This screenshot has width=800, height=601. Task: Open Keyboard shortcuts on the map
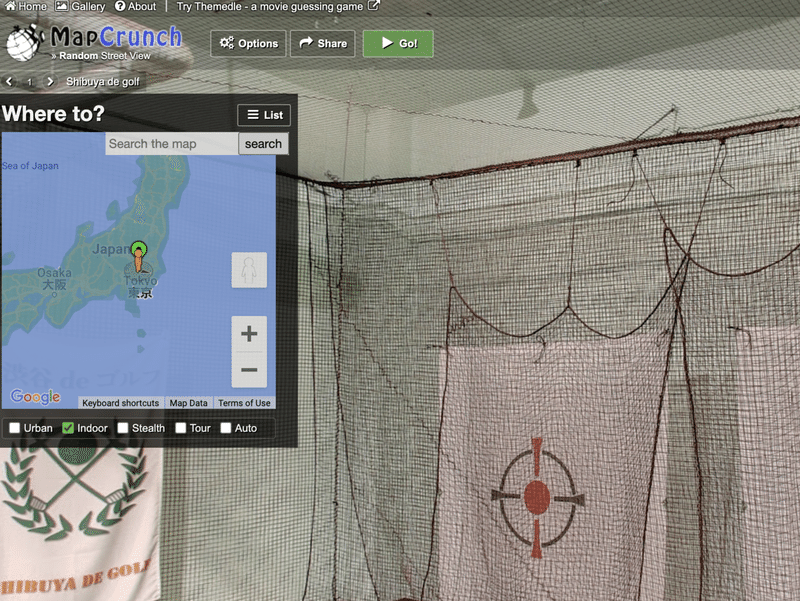click(x=121, y=403)
